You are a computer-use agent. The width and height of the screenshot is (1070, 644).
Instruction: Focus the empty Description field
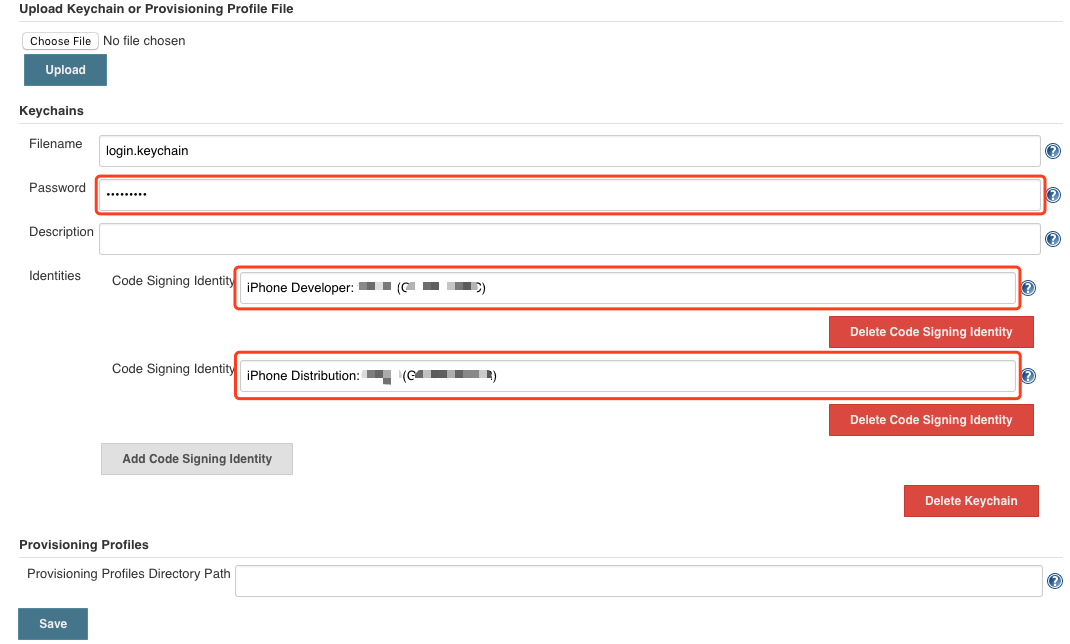[570, 239]
